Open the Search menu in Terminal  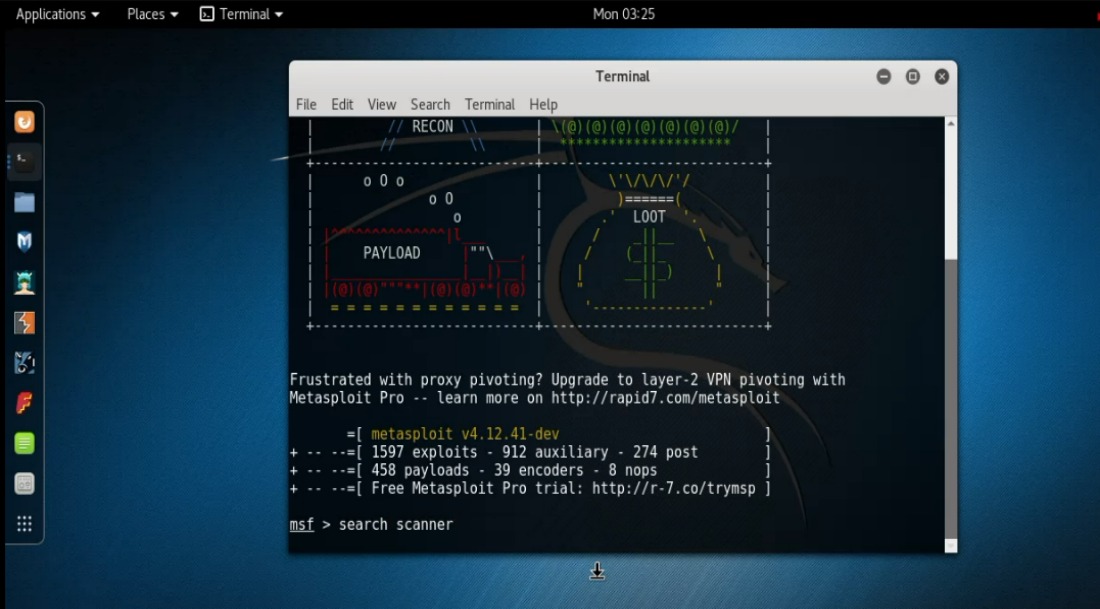pyautogui.click(x=430, y=105)
